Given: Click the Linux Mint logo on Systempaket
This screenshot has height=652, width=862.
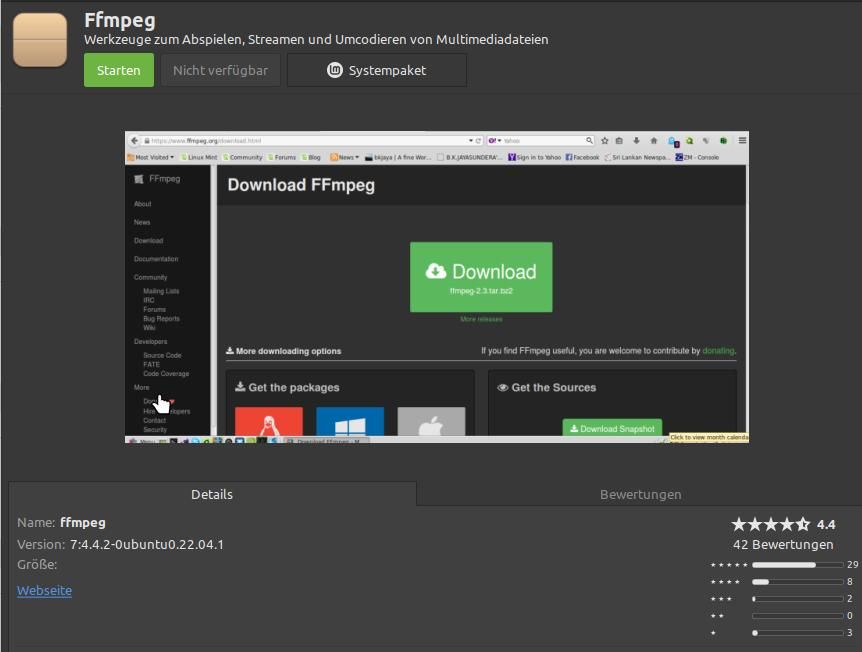Looking at the screenshot, I should (335, 70).
